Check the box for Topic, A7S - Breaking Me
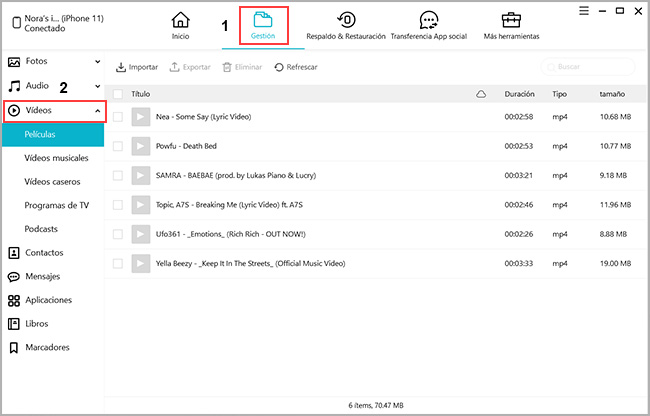Viewport: 650px width, 416px height. coord(118,205)
